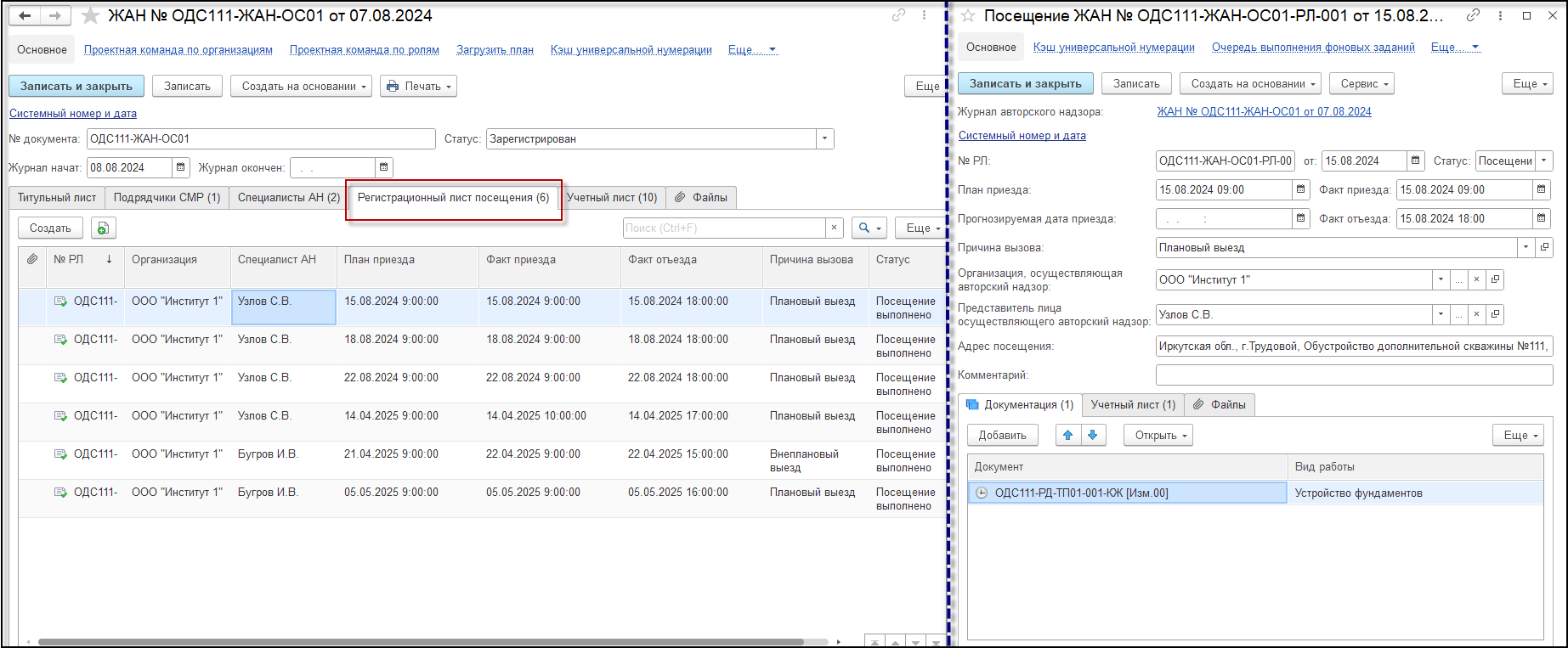Image resolution: width=1568 pixels, height=648 pixels.
Task: Click the green create-by-copy icon
Action: [103, 228]
